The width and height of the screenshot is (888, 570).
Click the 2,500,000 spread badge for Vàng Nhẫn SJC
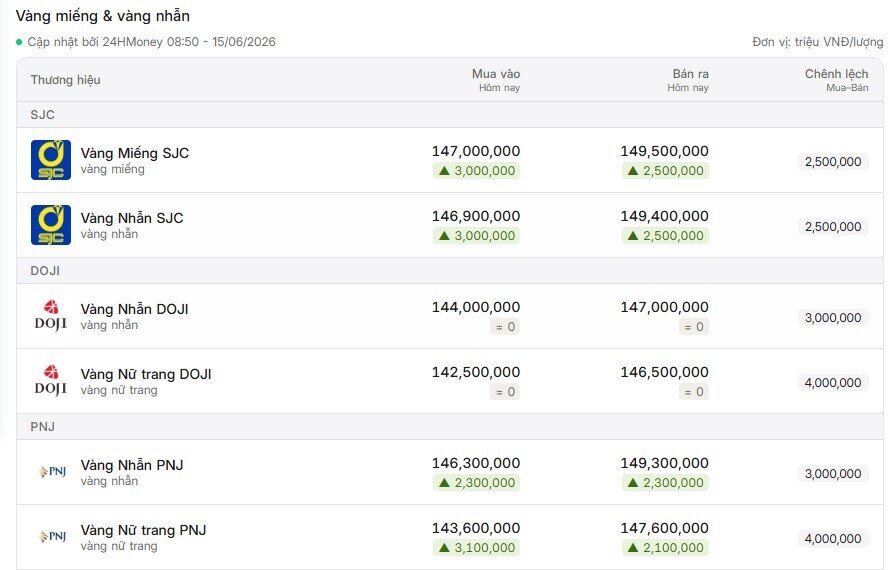point(833,227)
